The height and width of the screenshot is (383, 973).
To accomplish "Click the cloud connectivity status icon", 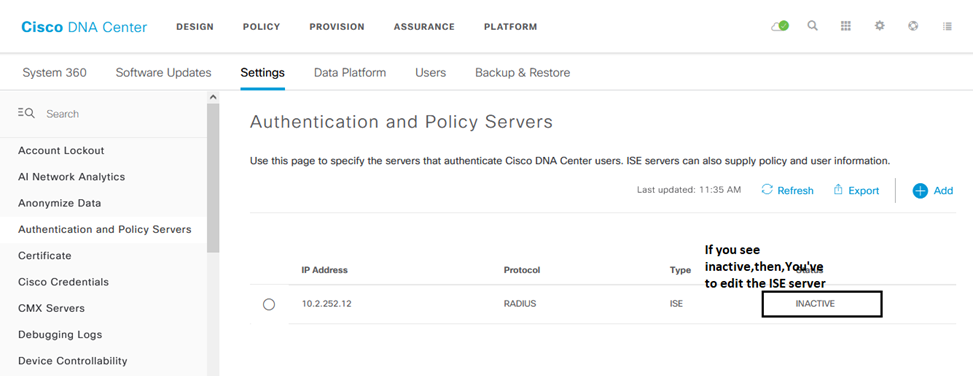I will point(780,26).
